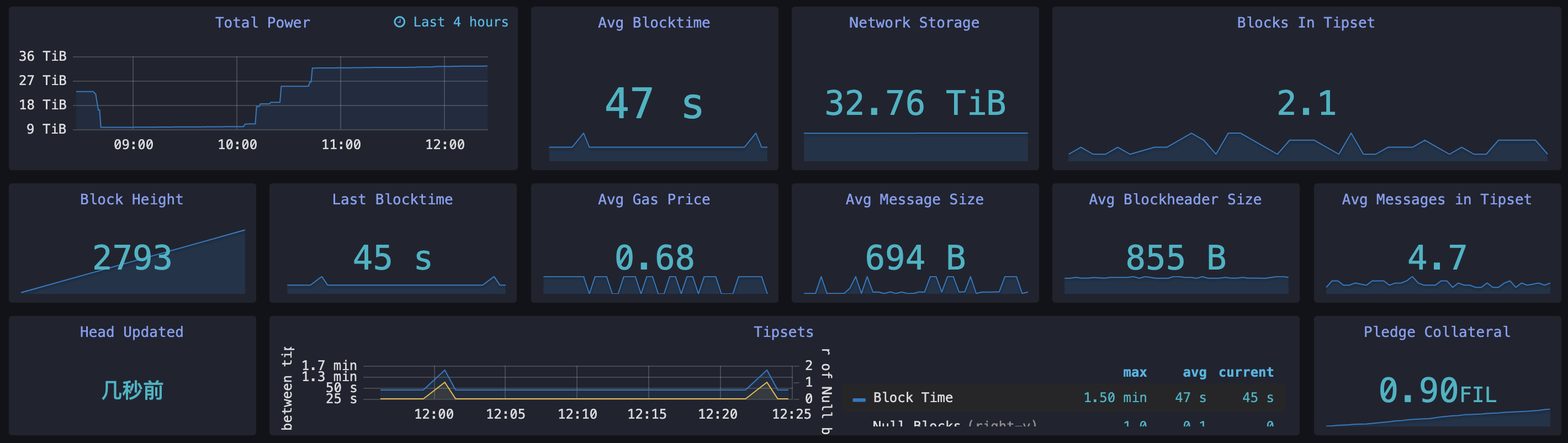Image resolution: width=1568 pixels, height=443 pixels.
Task: Click the Avg Message Size panel title
Action: (x=914, y=200)
